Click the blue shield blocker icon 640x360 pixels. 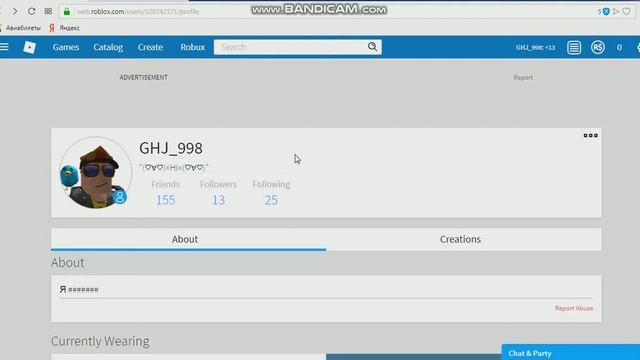coord(606,11)
